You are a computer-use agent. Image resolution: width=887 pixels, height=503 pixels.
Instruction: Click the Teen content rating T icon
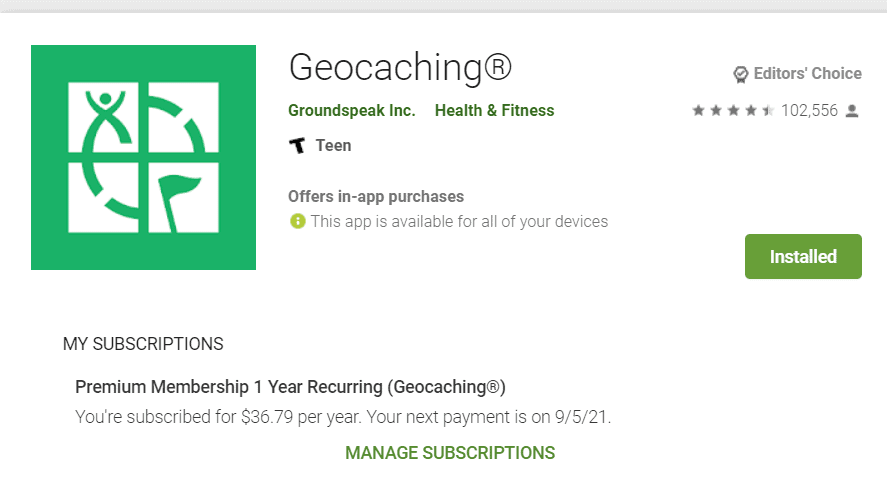pos(296,146)
